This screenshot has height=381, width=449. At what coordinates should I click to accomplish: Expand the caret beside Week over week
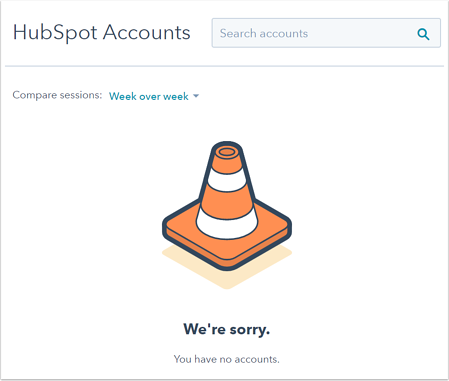click(x=196, y=96)
